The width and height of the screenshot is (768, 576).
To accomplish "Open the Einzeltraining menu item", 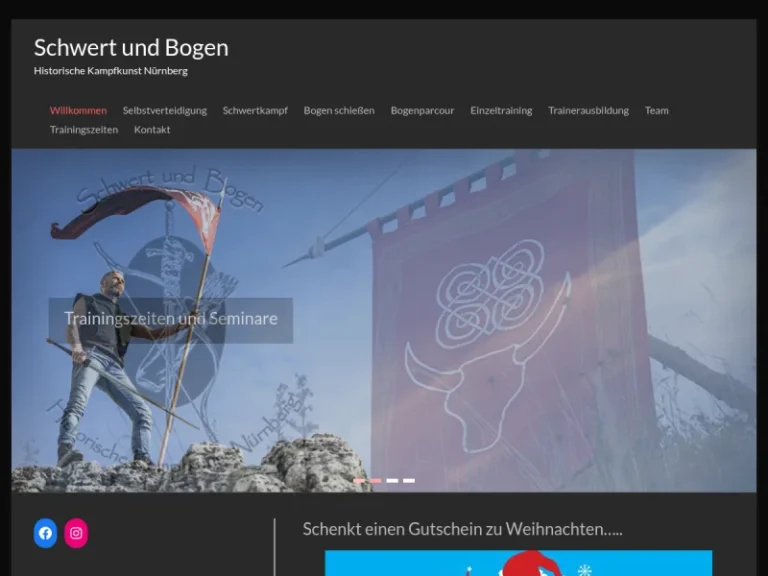I will click(x=501, y=110).
